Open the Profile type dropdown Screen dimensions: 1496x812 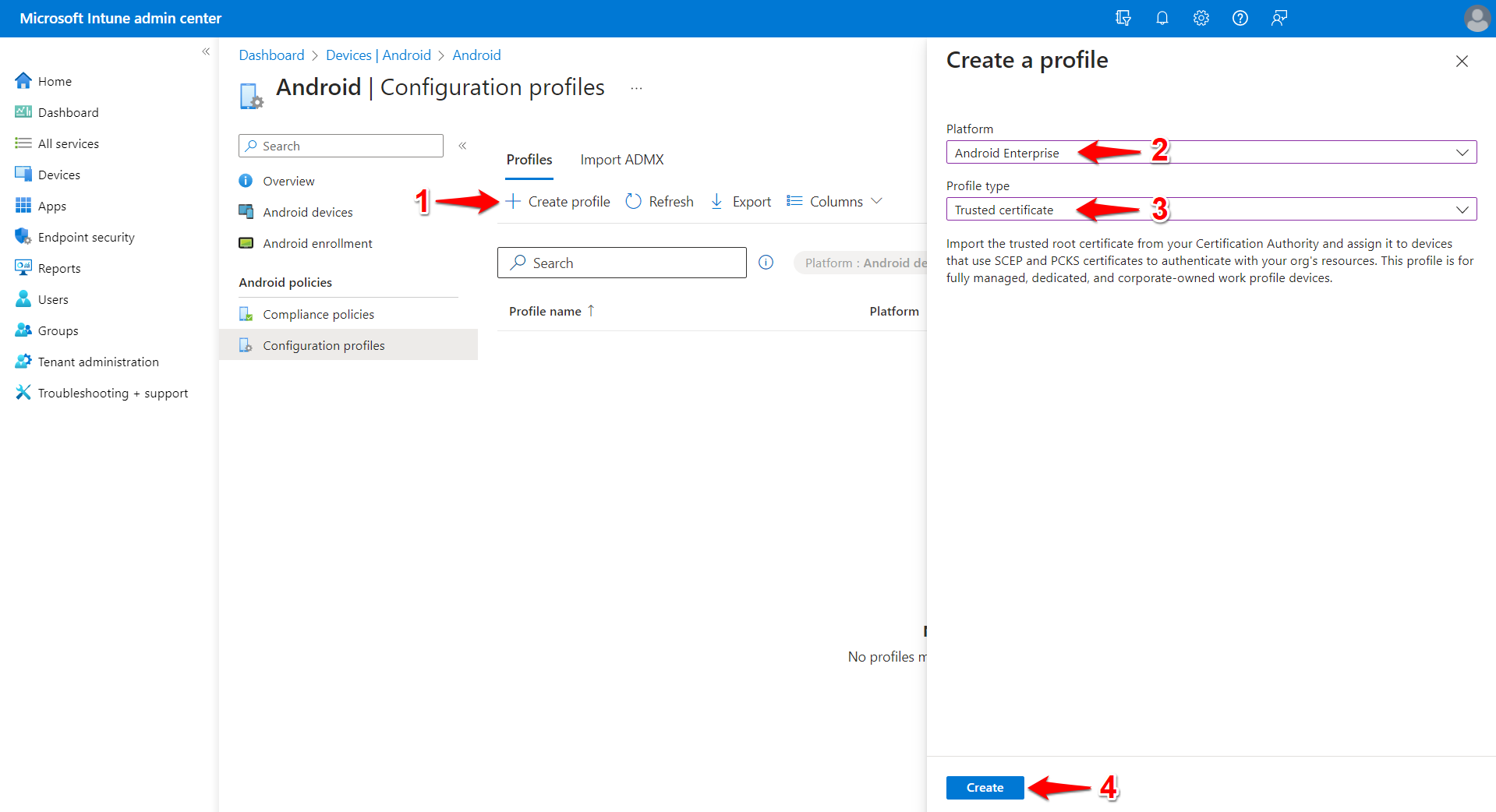(x=1211, y=210)
